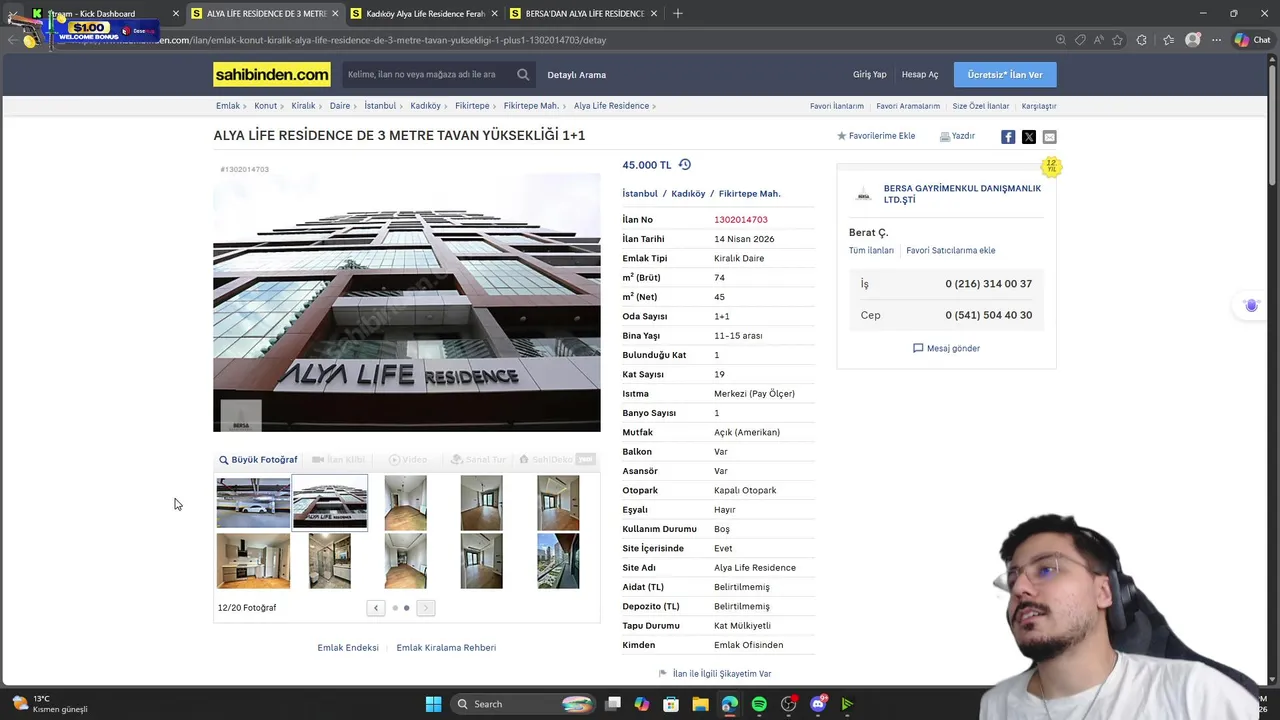The width and height of the screenshot is (1280, 720).
Task: Click the price history clock icon
Action: tap(685, 165)
